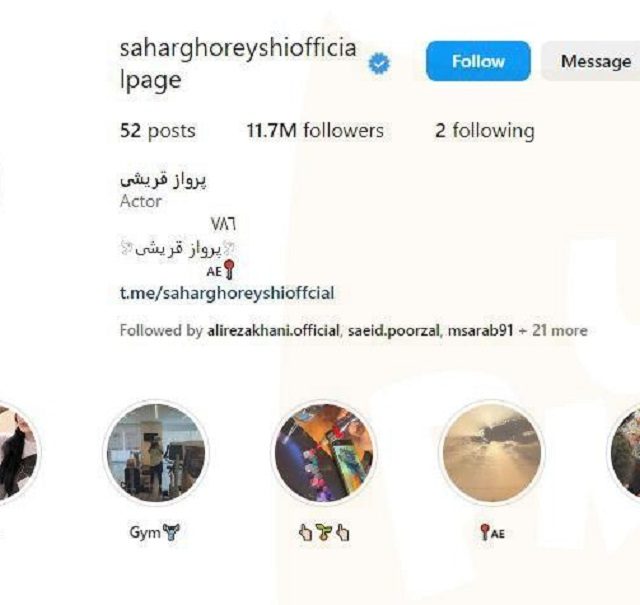Viewport: 640px width, 605px height.
Task: Click the saharghoreyshiofficialpage username heading
Action: [x=238, y=64]
